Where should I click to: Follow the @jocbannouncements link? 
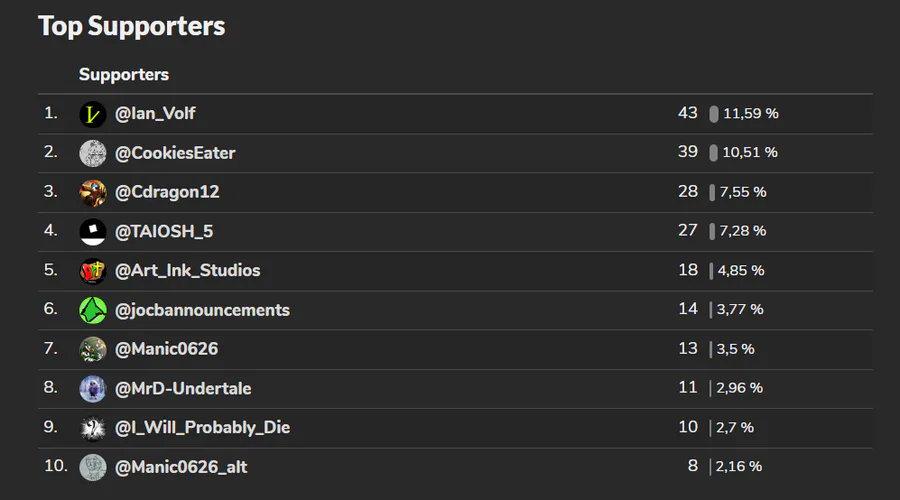(202, 311)
